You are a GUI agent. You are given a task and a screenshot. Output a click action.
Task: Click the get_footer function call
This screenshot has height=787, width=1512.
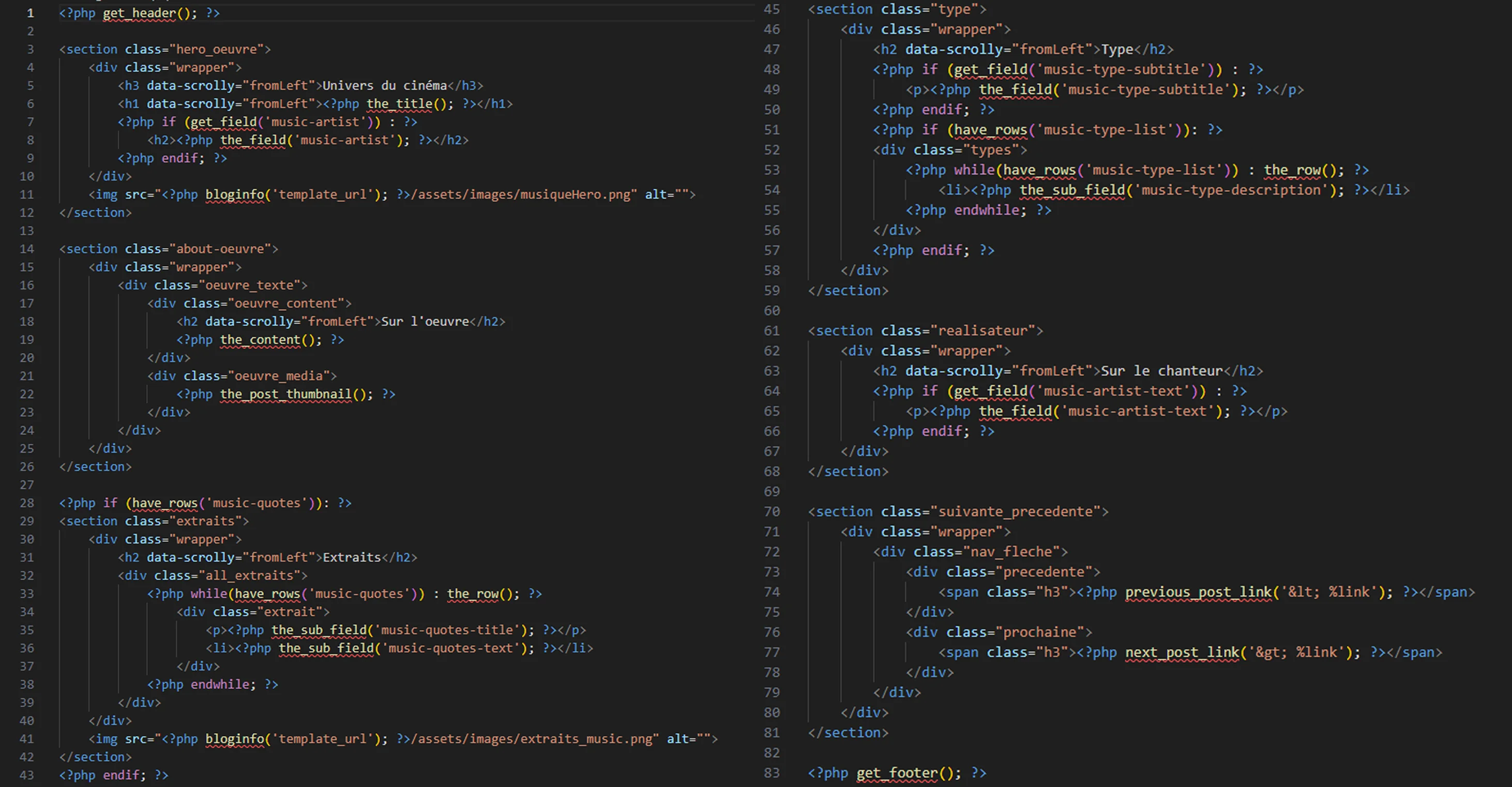(896, 773)
